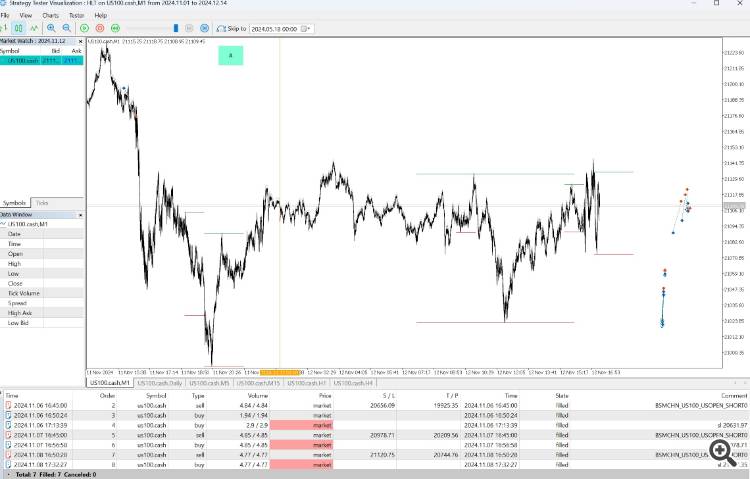This screenshot has height=479, width=750.
Task: Click the green fast-forward button
Action: click(x=115, y=28)
